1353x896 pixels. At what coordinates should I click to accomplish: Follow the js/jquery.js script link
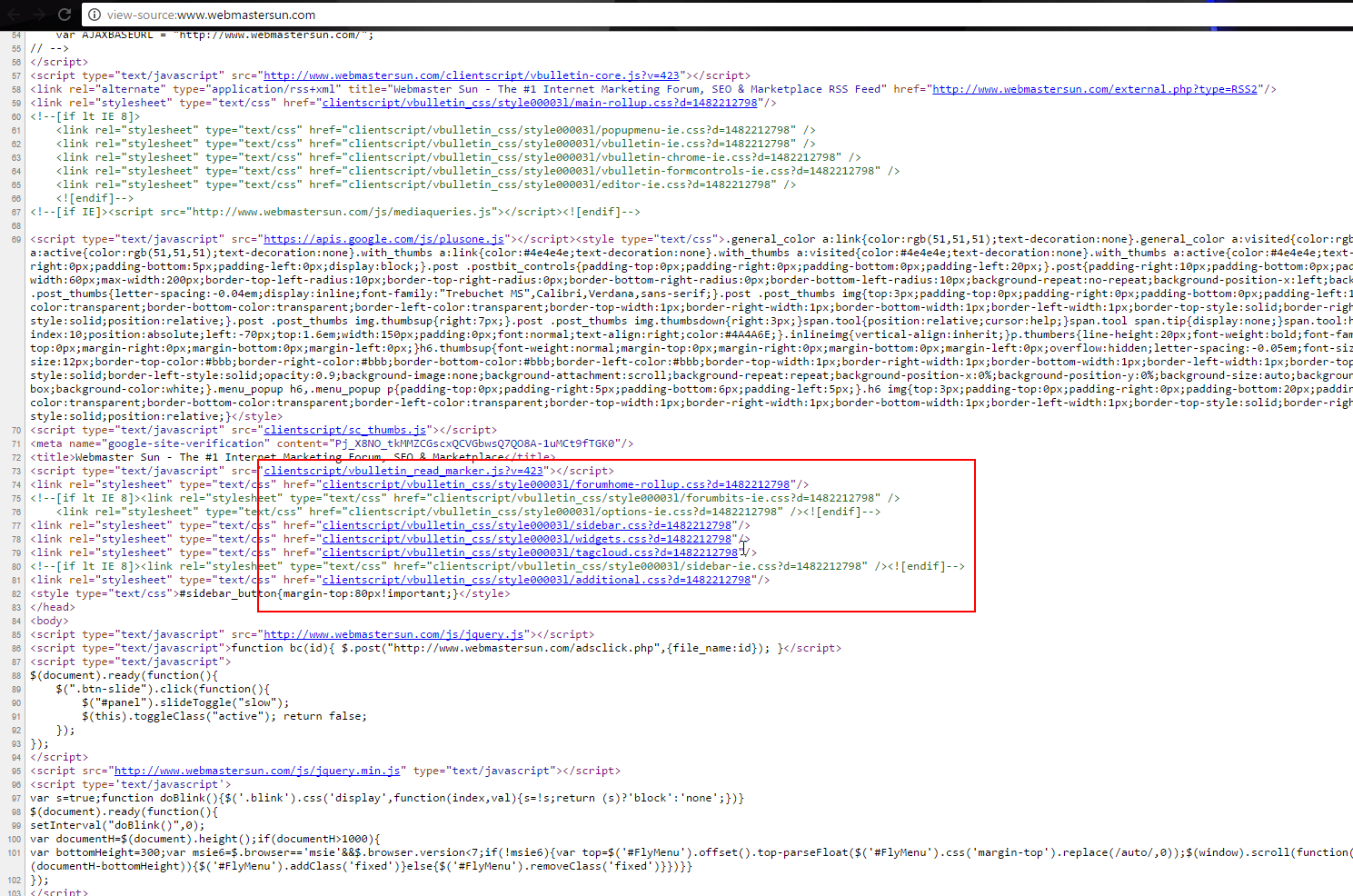[x=393, y=634]
